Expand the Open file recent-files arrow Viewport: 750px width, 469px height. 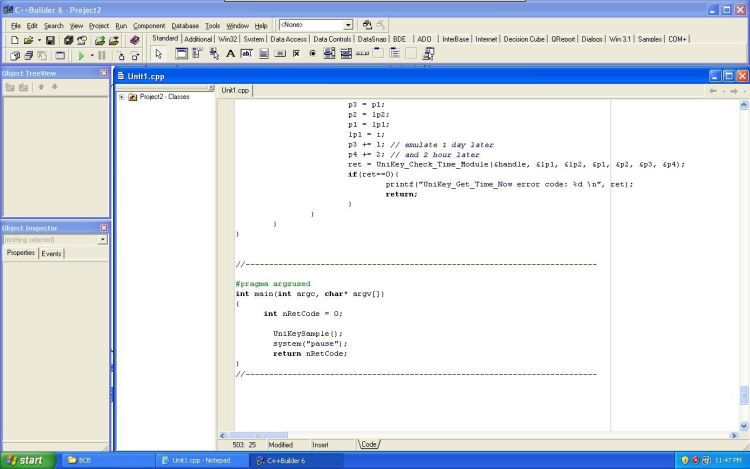pyautogui.click(x=39, y=41)
